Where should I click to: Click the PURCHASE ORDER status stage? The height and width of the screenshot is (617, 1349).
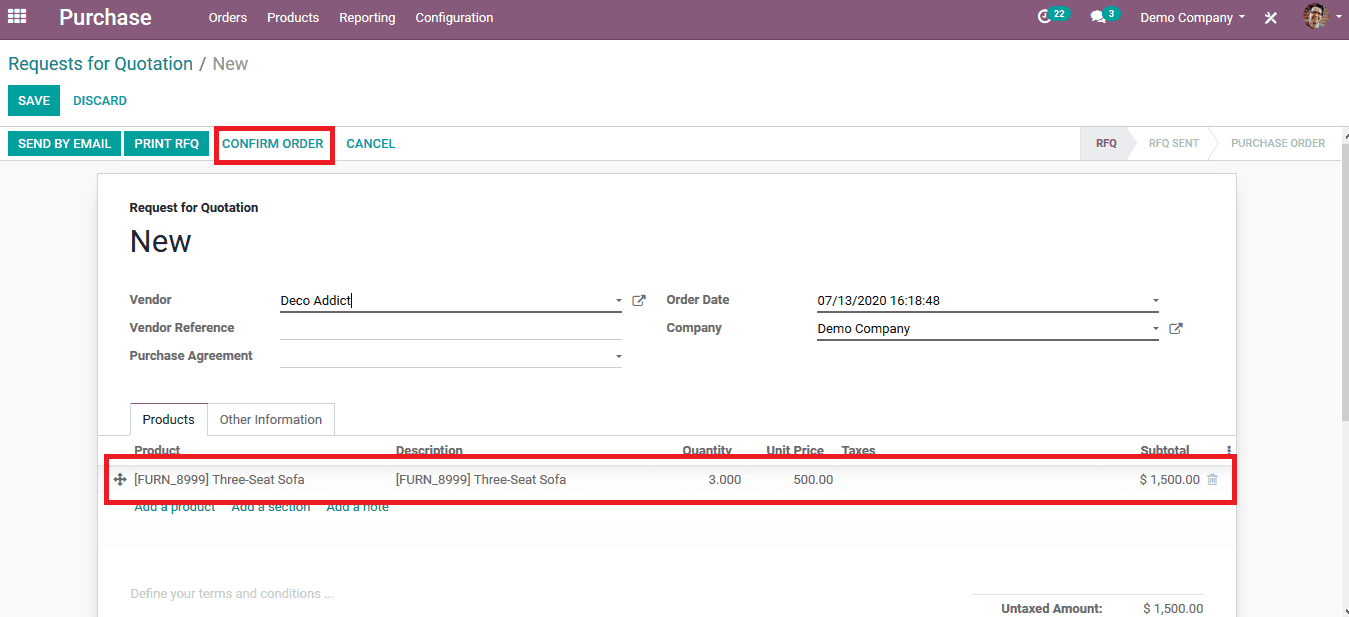[x=1278, y=144]
